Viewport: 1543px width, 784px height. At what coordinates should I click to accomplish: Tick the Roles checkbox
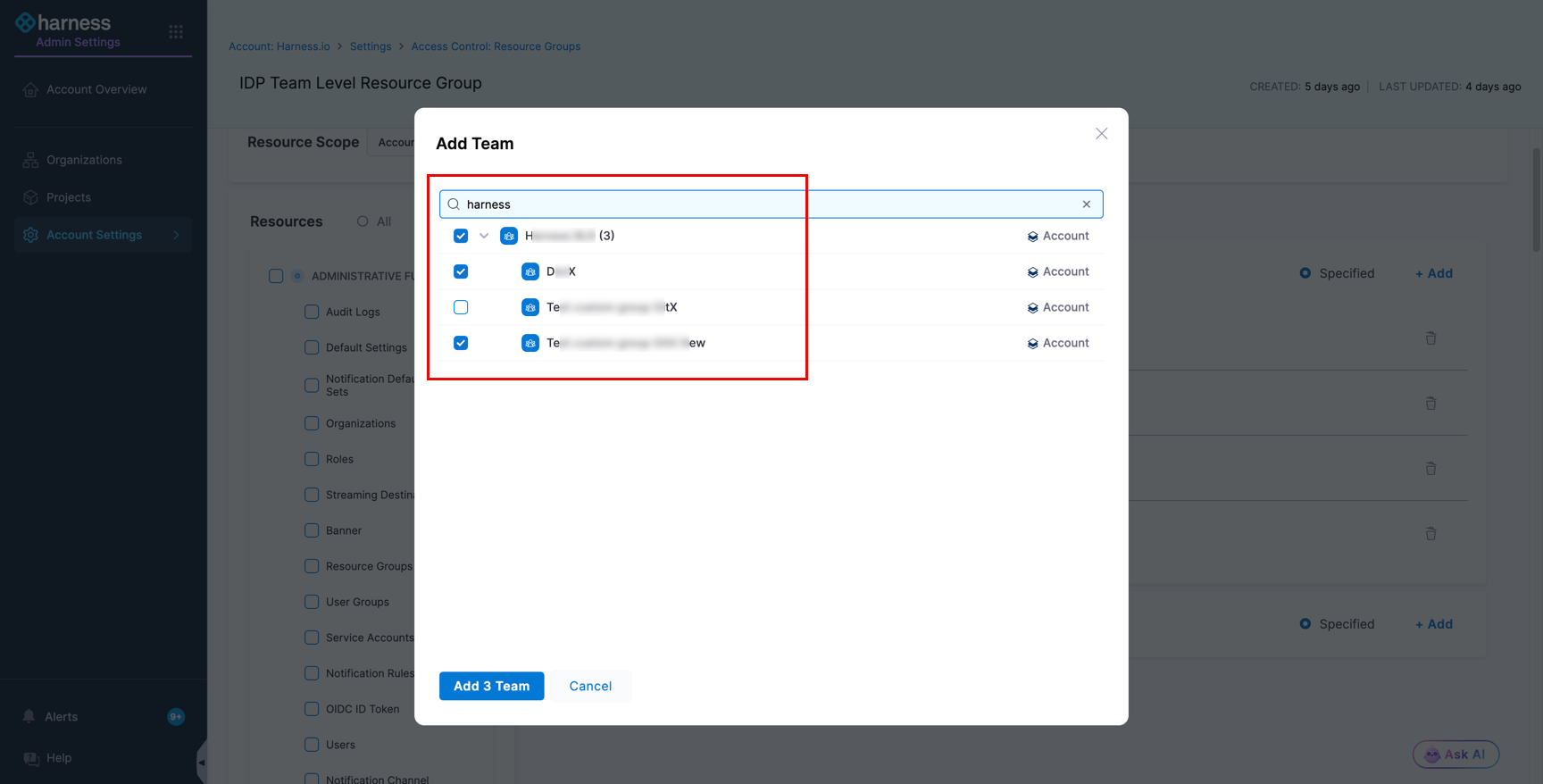point(312,459)
